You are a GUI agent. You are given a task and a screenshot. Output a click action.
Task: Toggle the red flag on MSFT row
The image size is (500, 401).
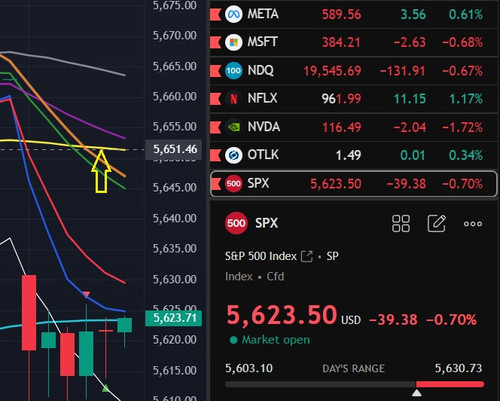coord(215,42)
